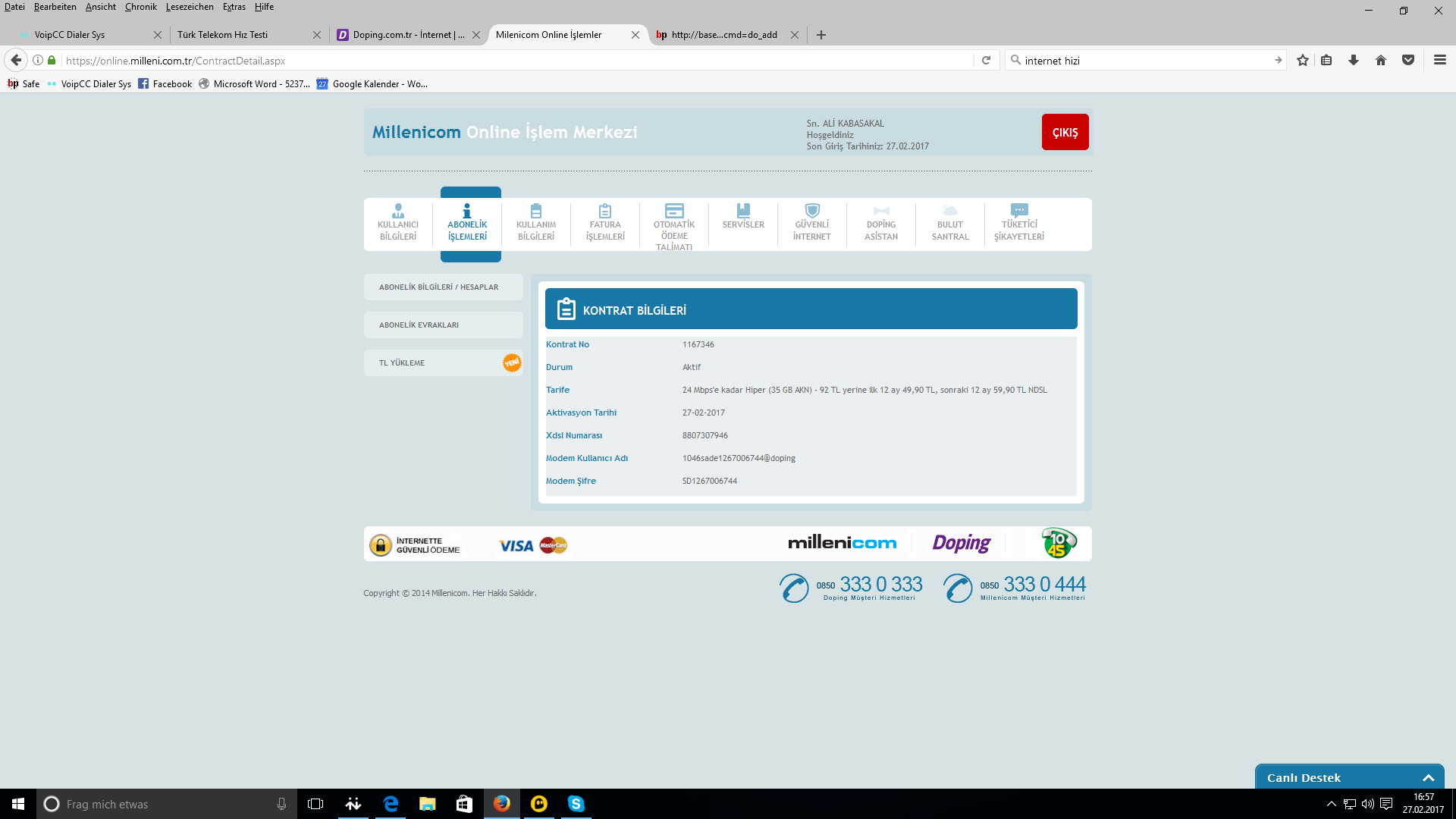This screenshot has width=1456, height=819.
Task: Open Kullanım Bilgileri icon
Action: pos(536,210)
